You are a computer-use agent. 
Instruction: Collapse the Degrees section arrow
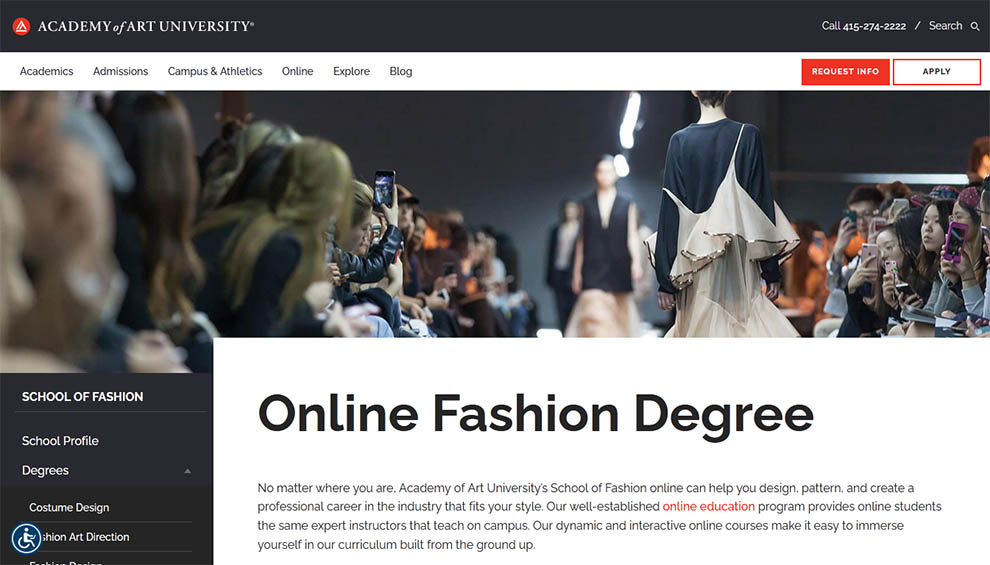point(188,471)
